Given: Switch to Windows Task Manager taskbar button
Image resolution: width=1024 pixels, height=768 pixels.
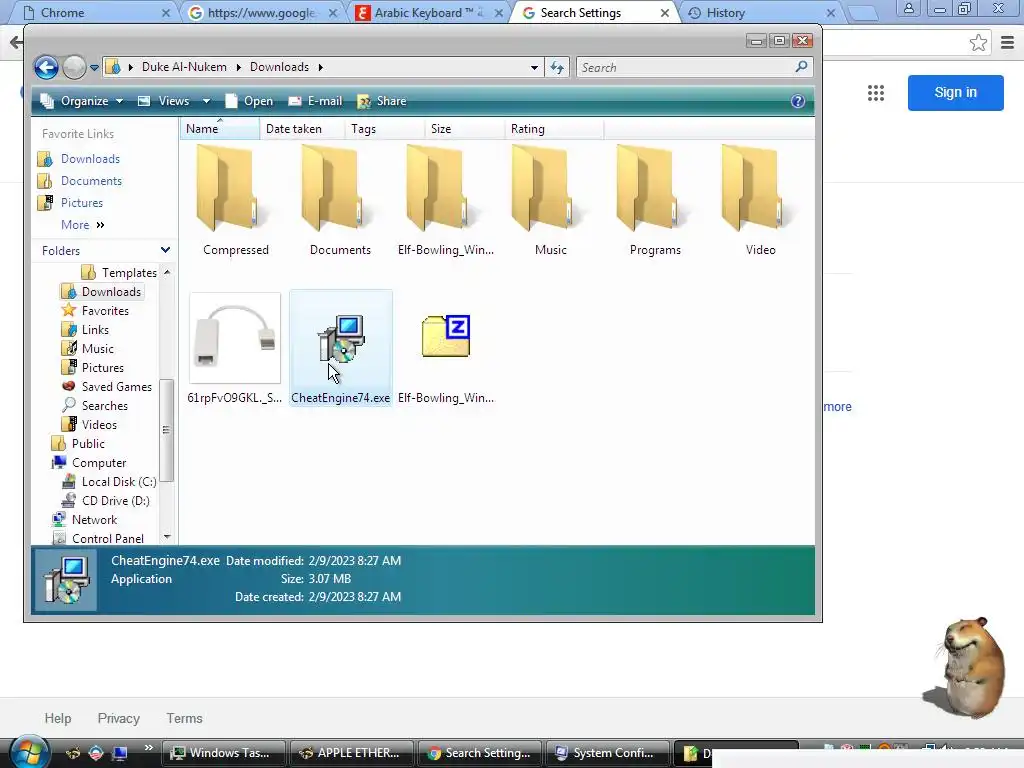Looking at the screenshot, I should point(223,753).
